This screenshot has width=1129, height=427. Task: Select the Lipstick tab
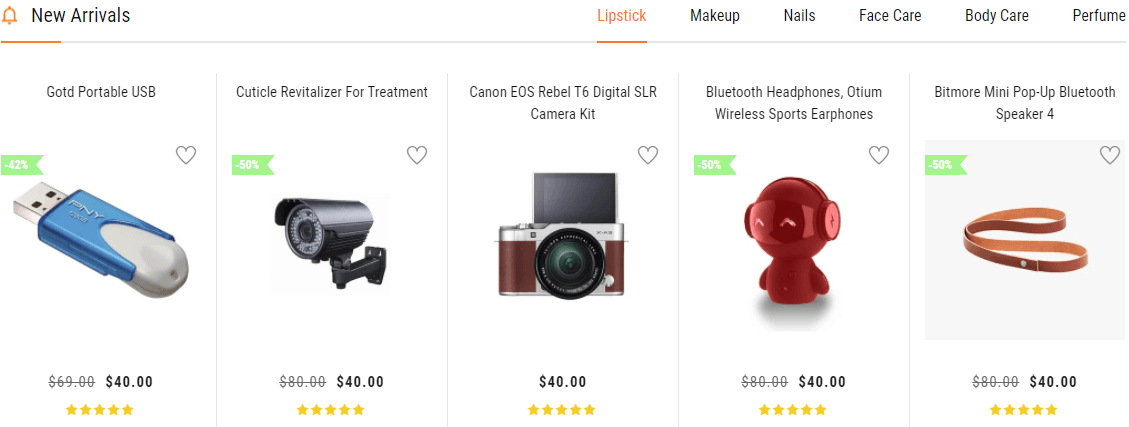622,16
